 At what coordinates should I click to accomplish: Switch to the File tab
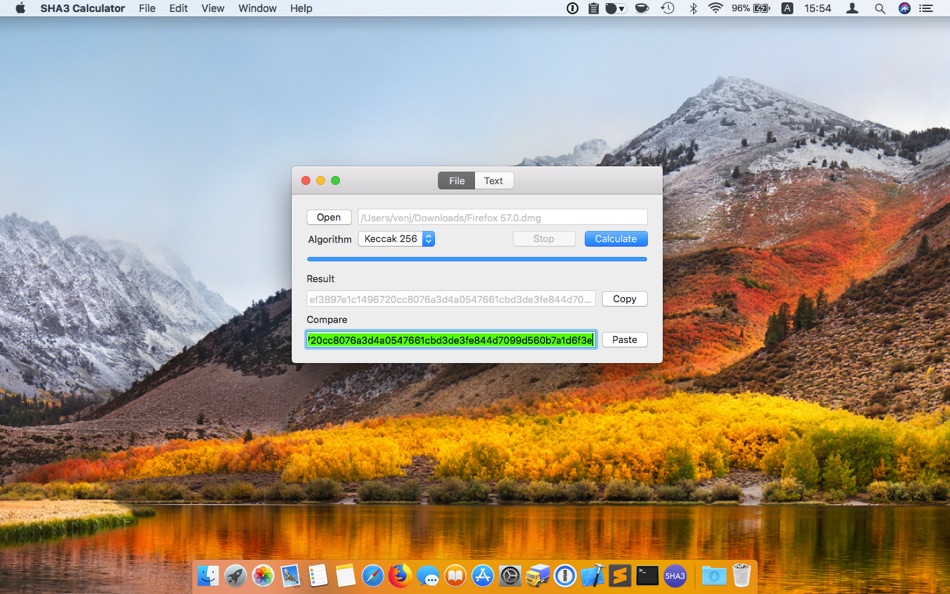[x=456, y=181]
